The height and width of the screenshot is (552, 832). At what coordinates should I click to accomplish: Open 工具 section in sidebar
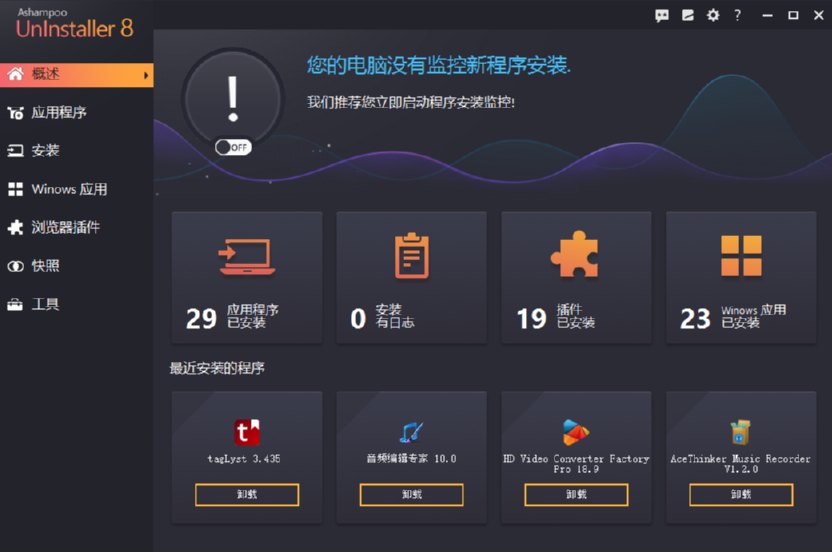(x=76, y=304)
